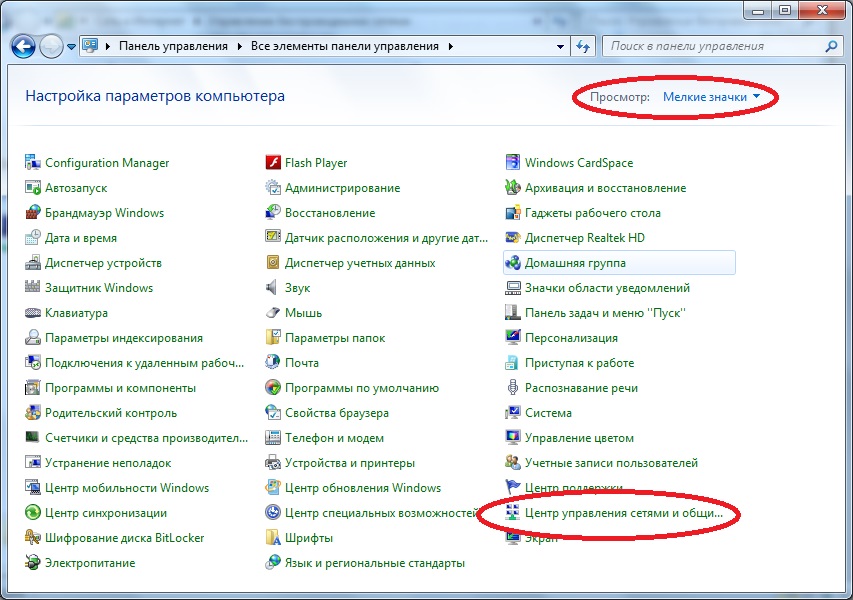The width and height of the screenshot is (853, 600).
Task: Open the Мышь mouse icon
Action: 273,312
